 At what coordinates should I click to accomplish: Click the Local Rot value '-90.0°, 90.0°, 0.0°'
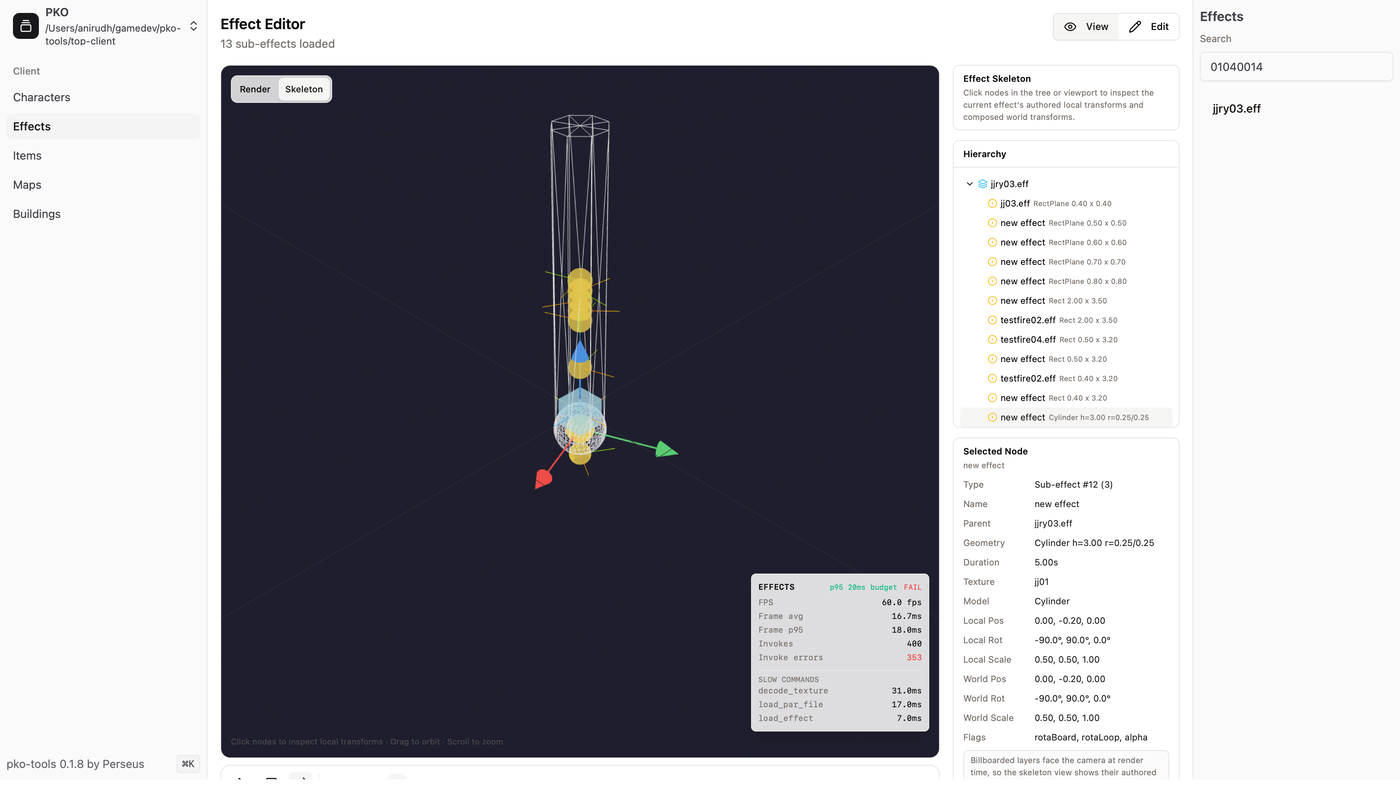point(1073,640)
